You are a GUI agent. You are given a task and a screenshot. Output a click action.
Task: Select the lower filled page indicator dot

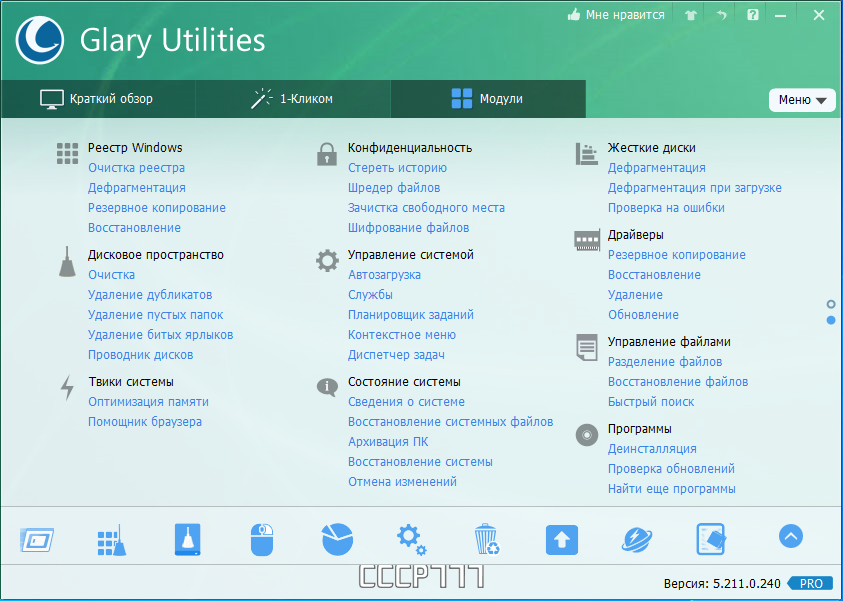point(831,320)
